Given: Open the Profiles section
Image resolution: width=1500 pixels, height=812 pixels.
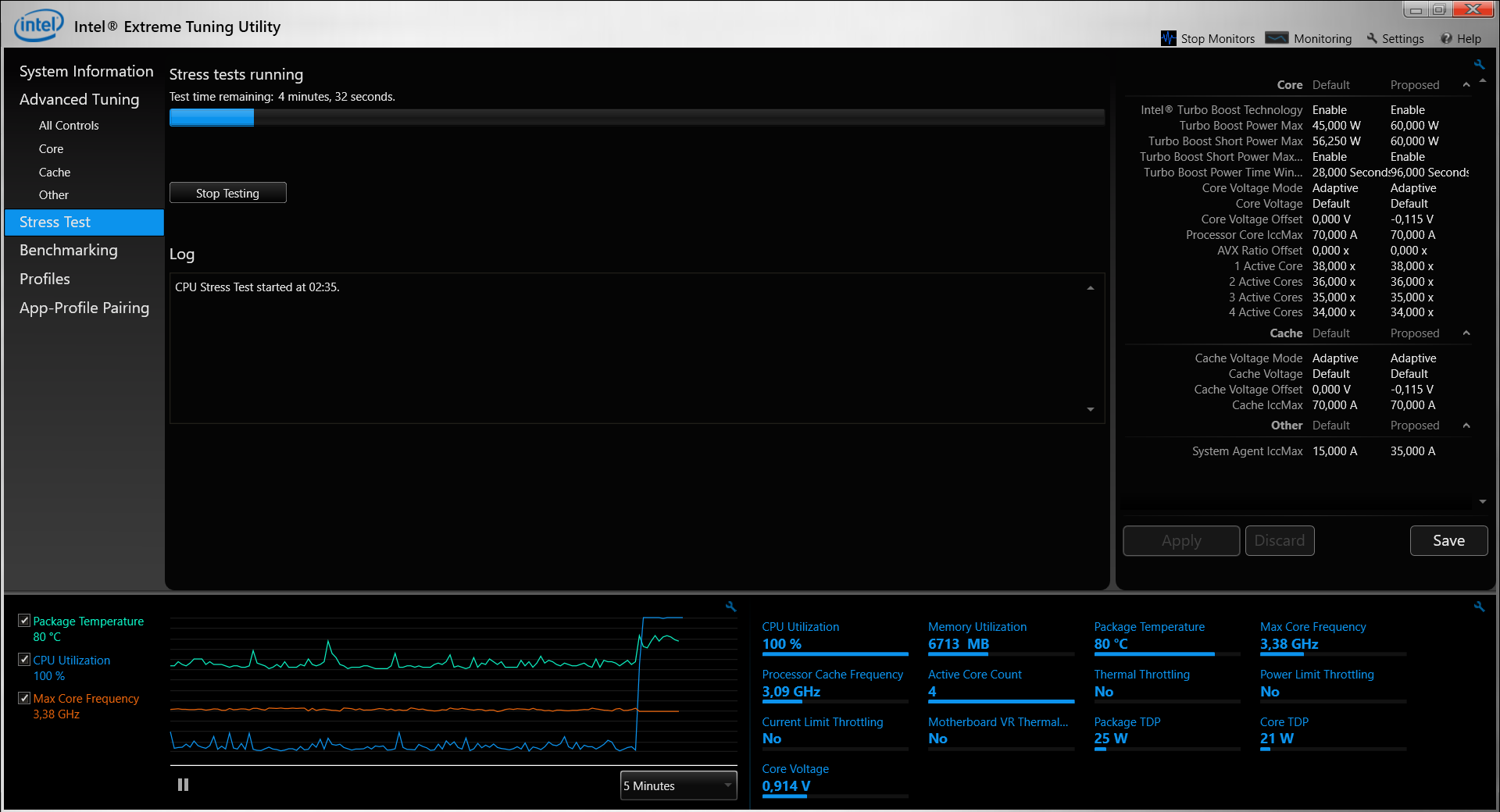Looking at the screenshot, I should [45, 279].
